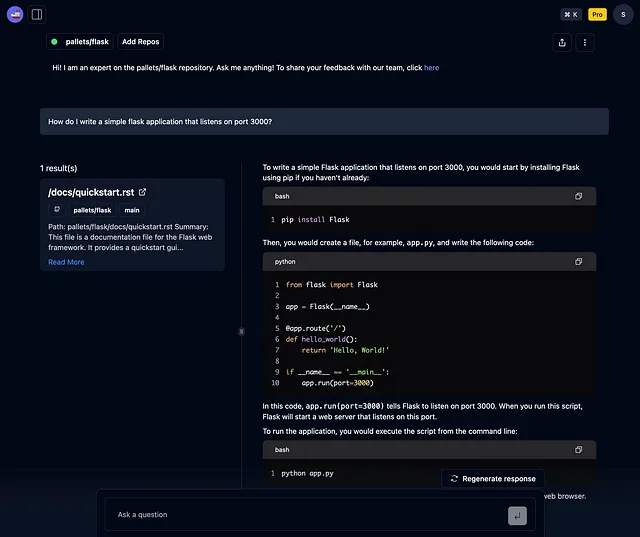Click the user question about port 3000
Viewport: 640px width, 537px height.
(x=324, y=122)
